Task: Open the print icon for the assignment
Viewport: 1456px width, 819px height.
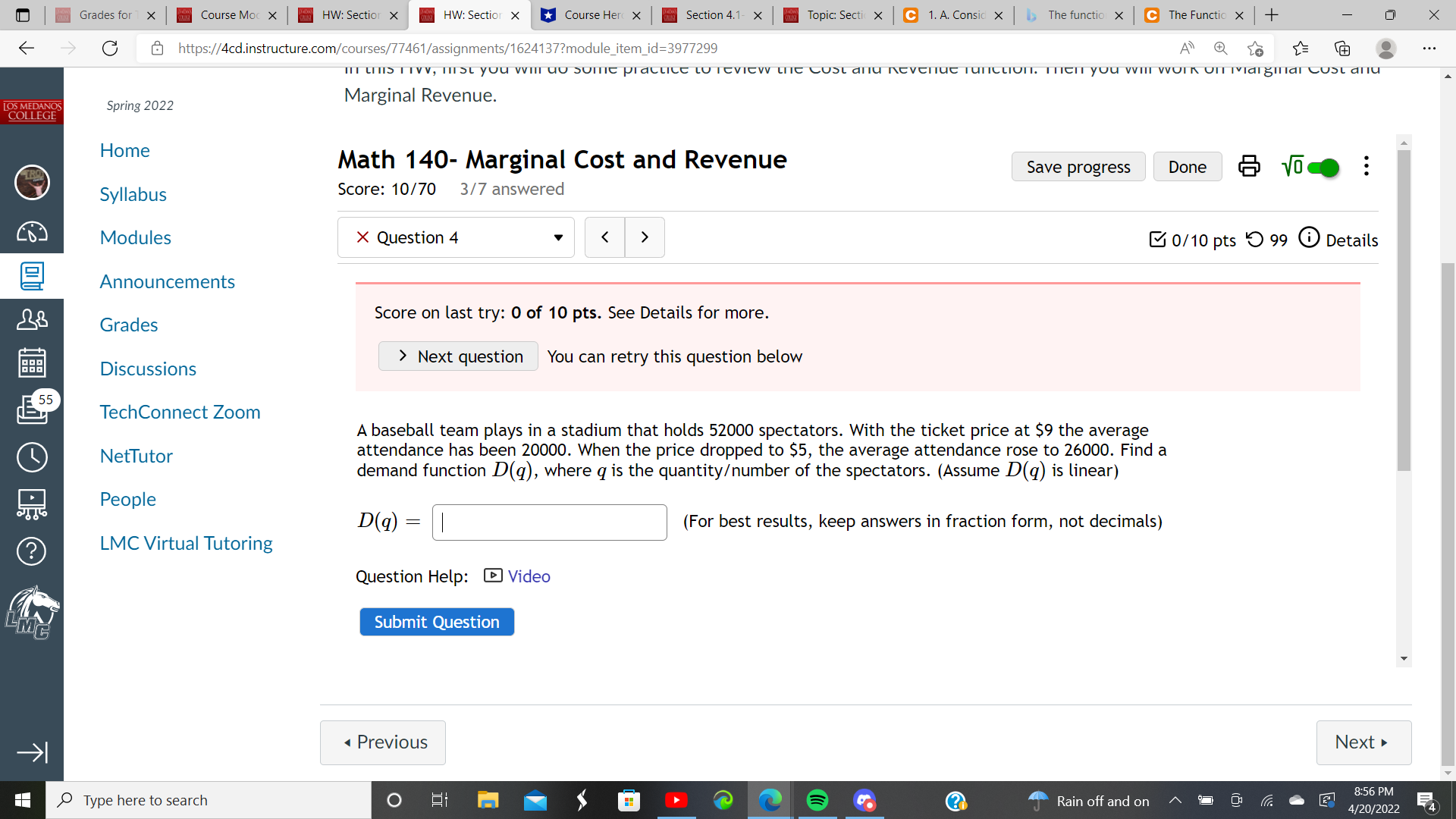Action: (x=1248, y=166)
